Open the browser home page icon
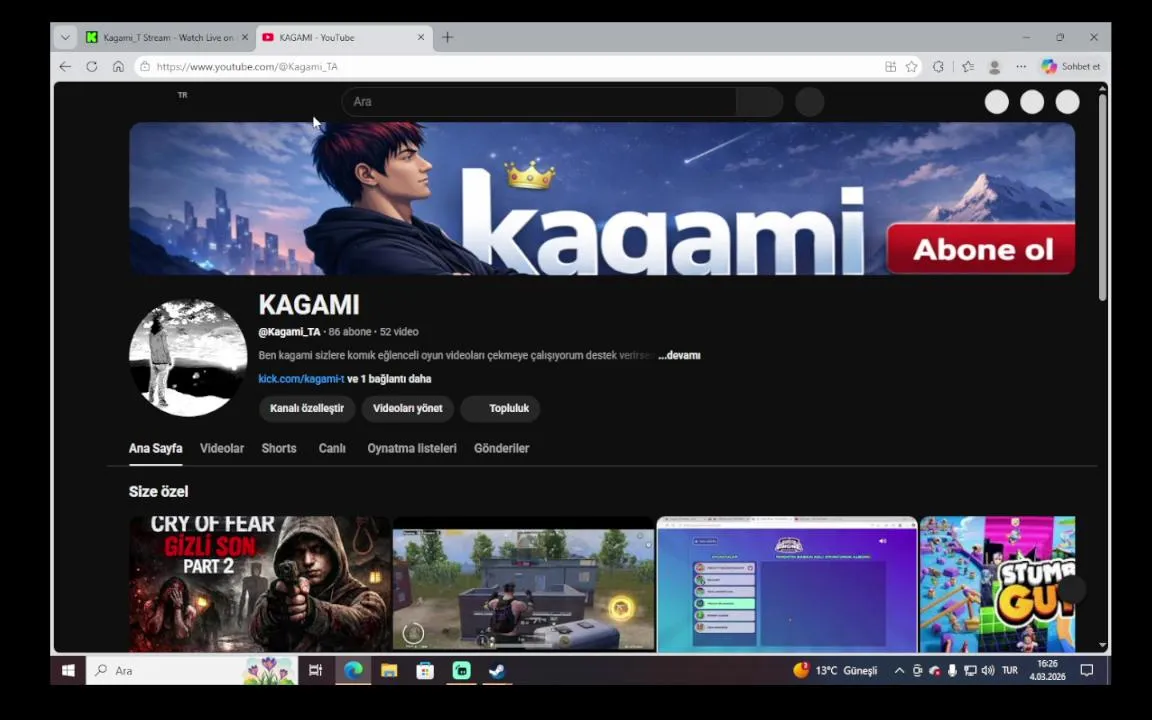 118,67
